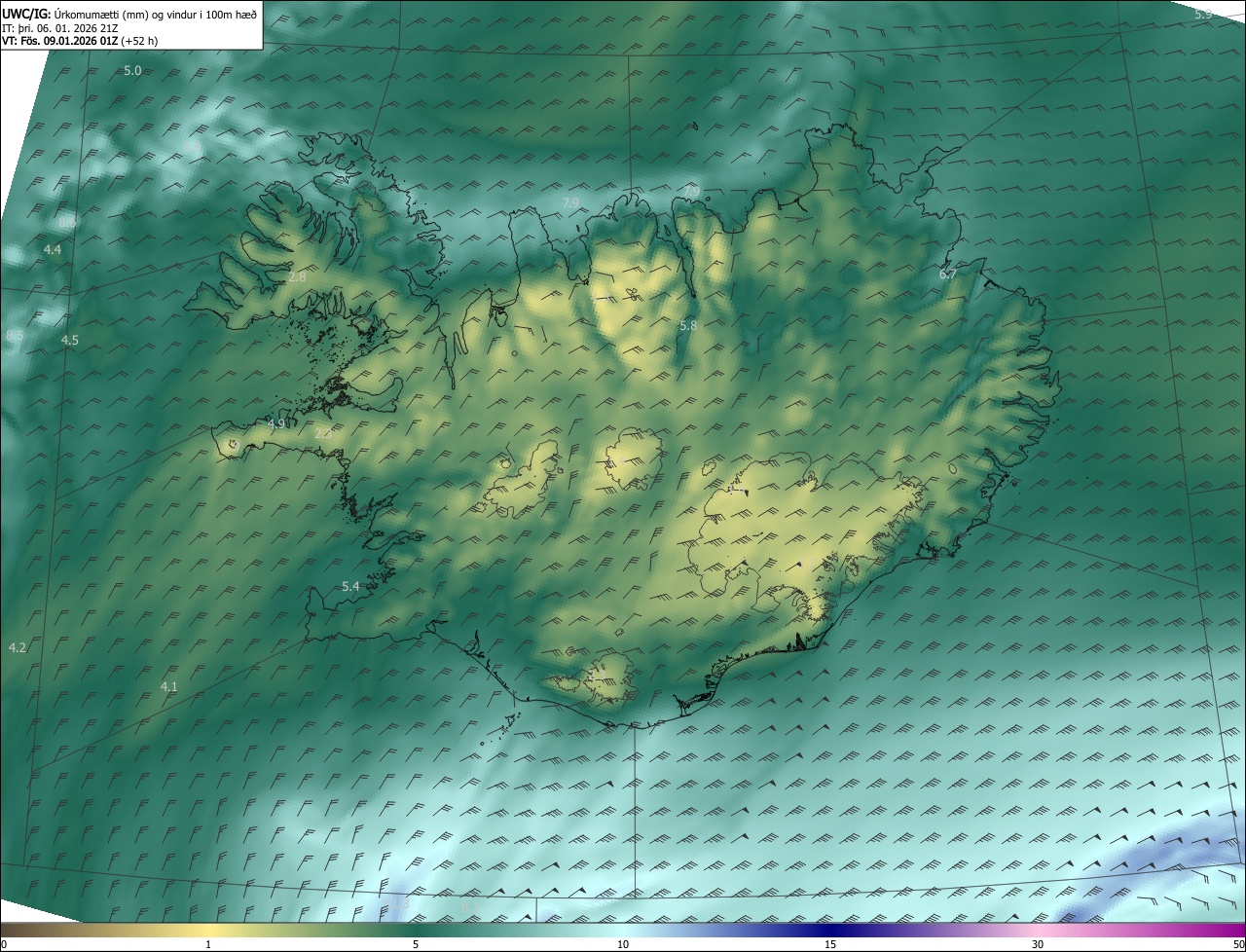Image resolution: width=1246 pixels, height=952 pixels.
Task: Click the 4.1 value label on the map
Action: tap(169, 687)
